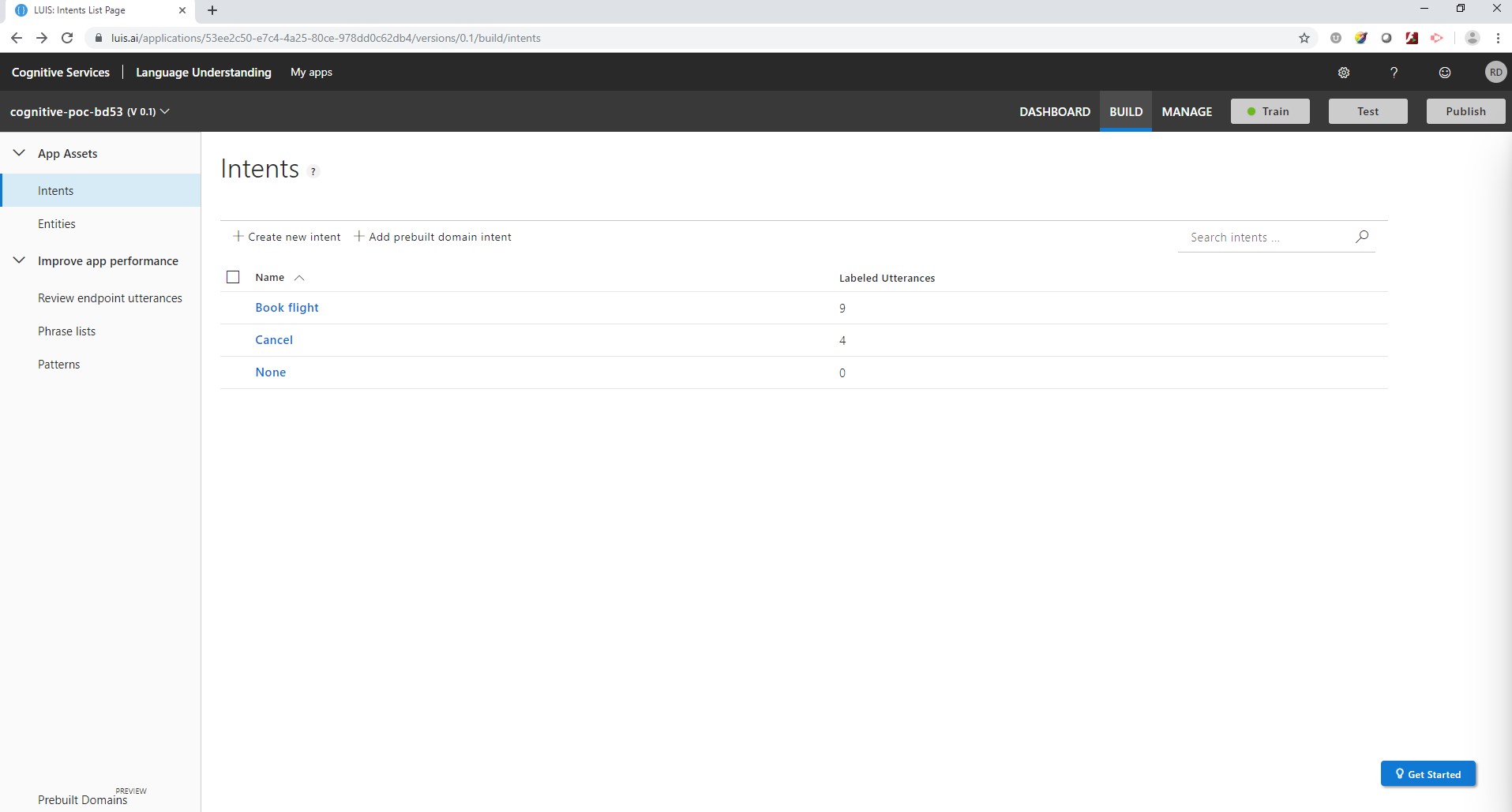This screenshot has height=812, width=1512.
Task: Switch to the MANAGE tab
Action: point(1186,111)
